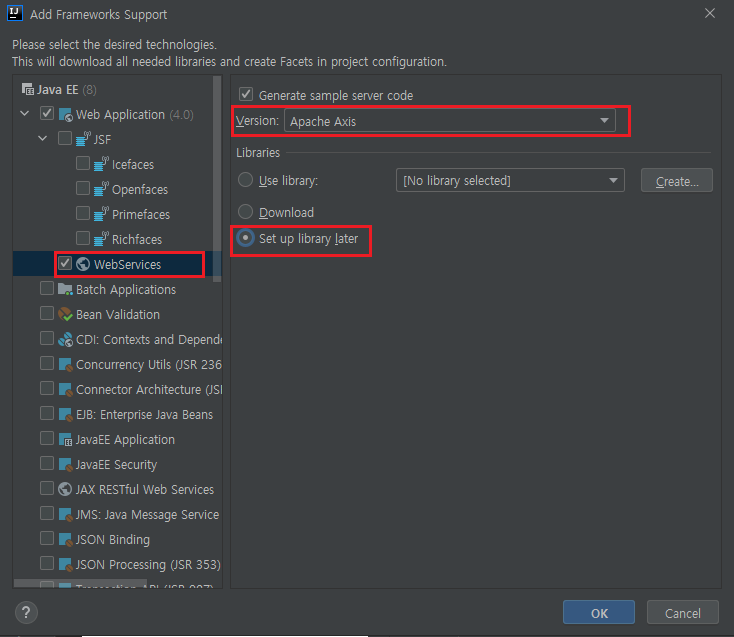This screenshot has width=734, height=637.
Task: Click the Icefaces icon
Action: [101, 164]
